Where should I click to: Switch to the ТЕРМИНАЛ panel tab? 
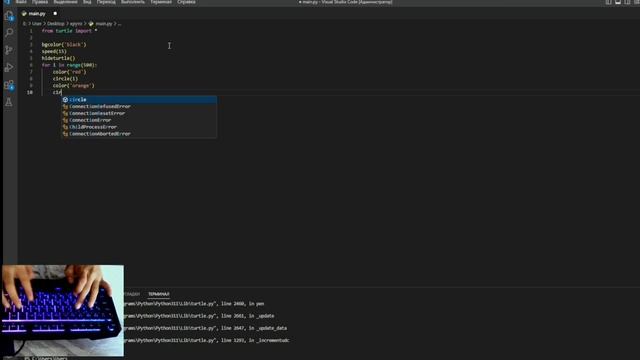click(159, 294)
